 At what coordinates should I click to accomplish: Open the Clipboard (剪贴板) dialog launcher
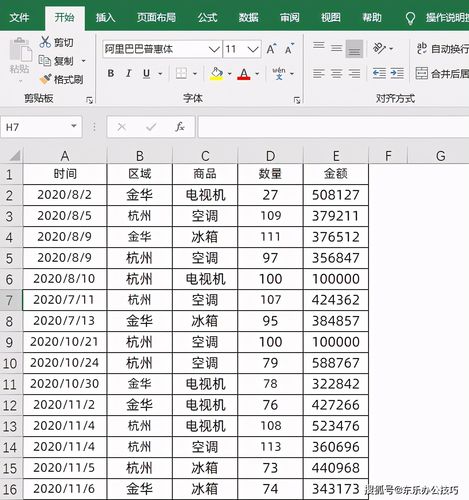click(89, 100)
